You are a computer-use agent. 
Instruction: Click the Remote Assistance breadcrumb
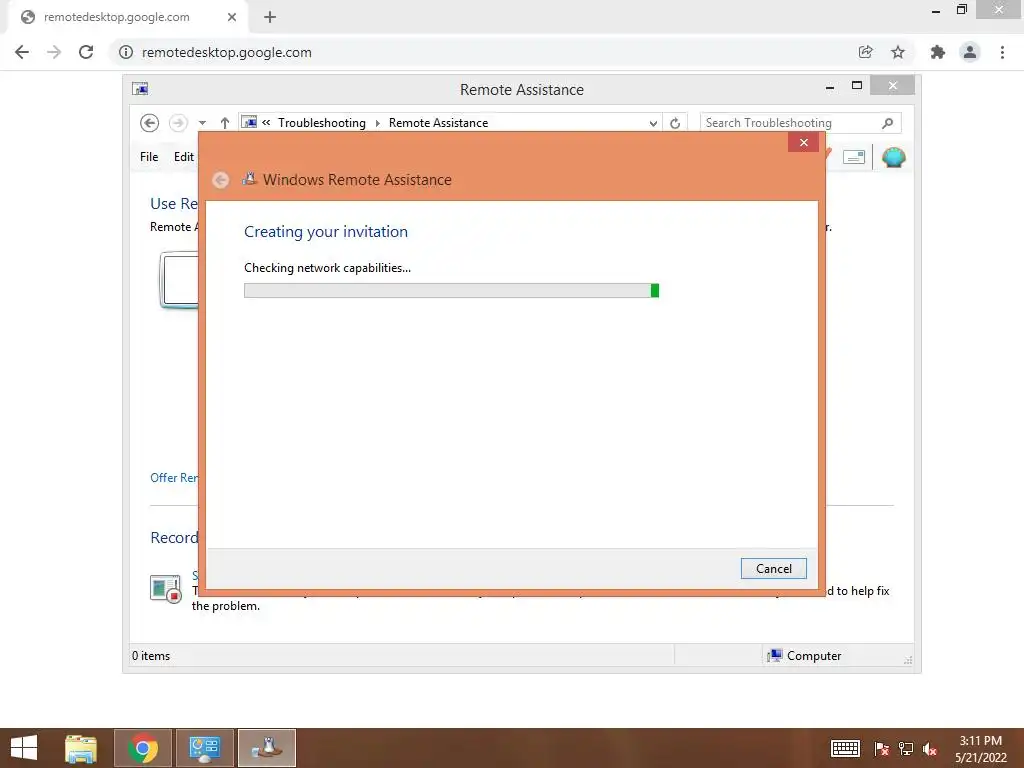tap(438, 123)
